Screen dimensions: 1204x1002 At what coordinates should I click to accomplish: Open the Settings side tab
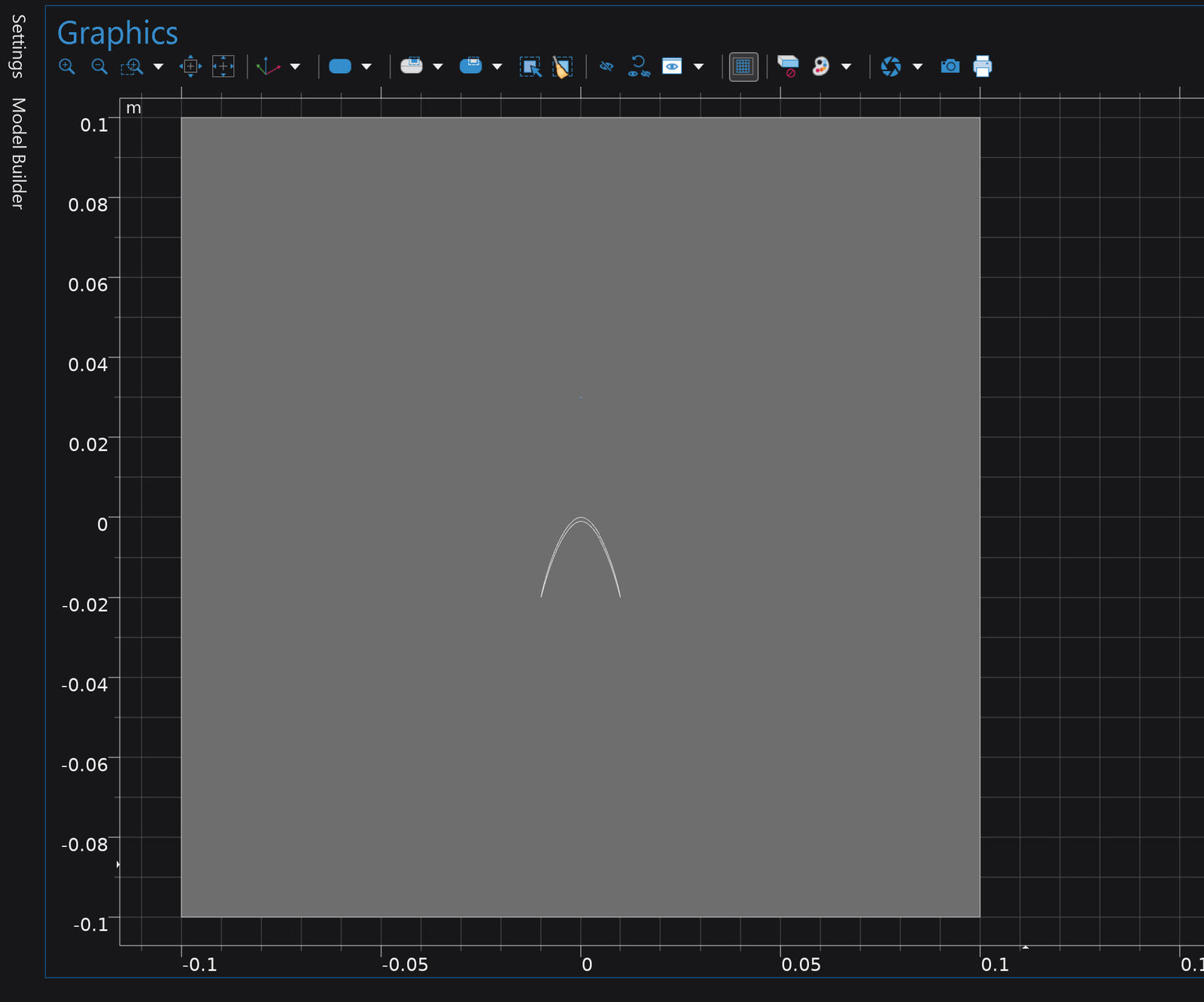[x=17, y=46]
